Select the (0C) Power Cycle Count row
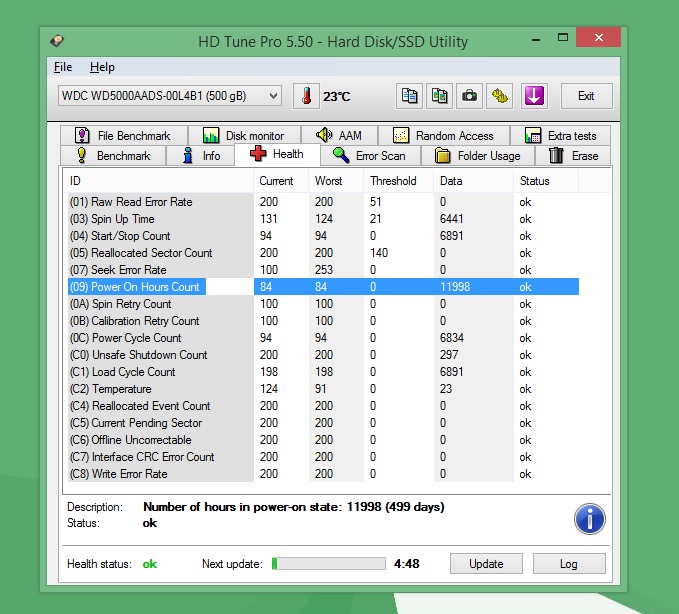 [323, 338]
